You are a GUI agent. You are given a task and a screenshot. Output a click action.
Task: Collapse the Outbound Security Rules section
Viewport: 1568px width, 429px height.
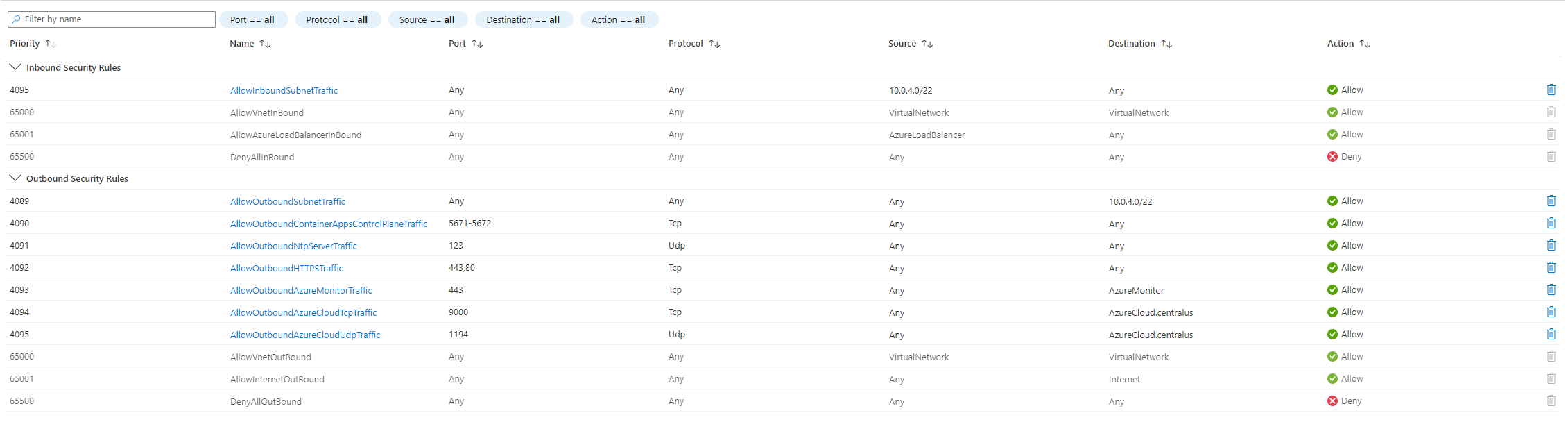(15, 178)
